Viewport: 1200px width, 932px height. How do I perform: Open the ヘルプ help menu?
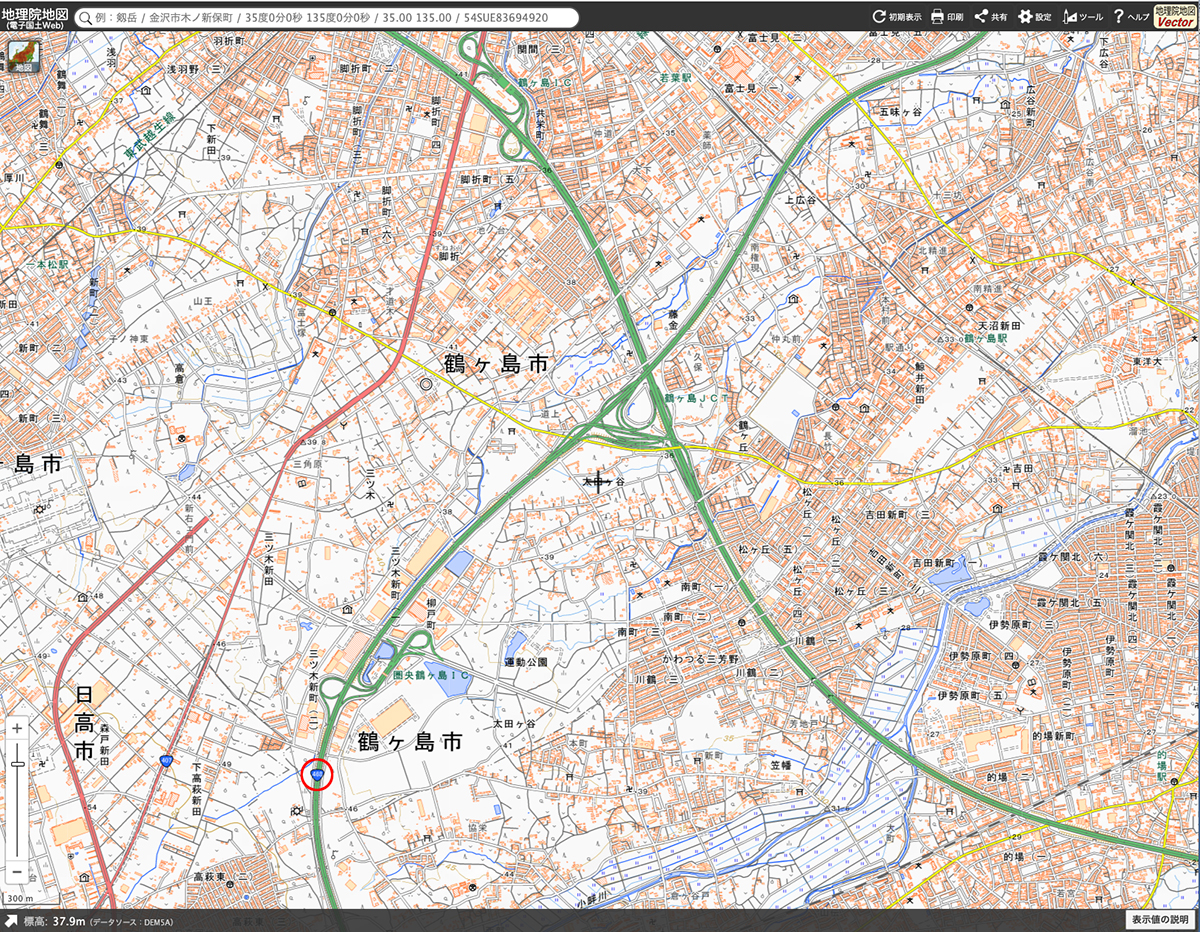1131,17
